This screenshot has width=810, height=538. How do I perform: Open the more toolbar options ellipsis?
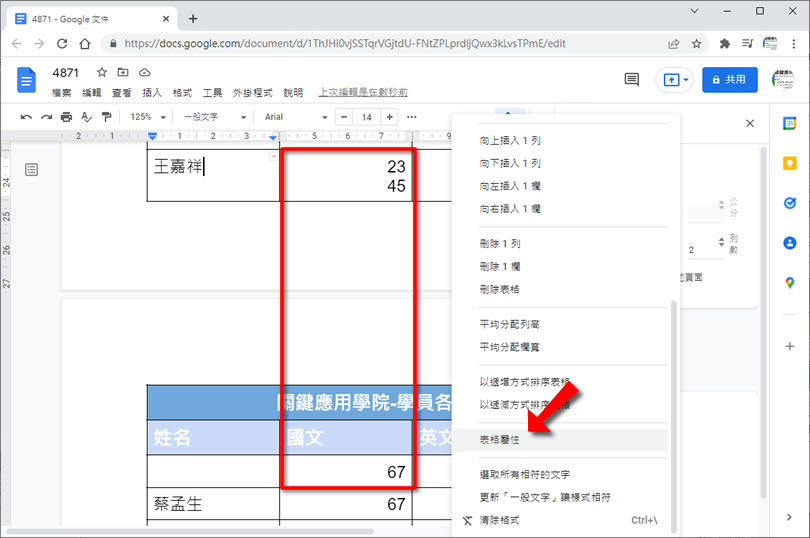pos(412,117)
